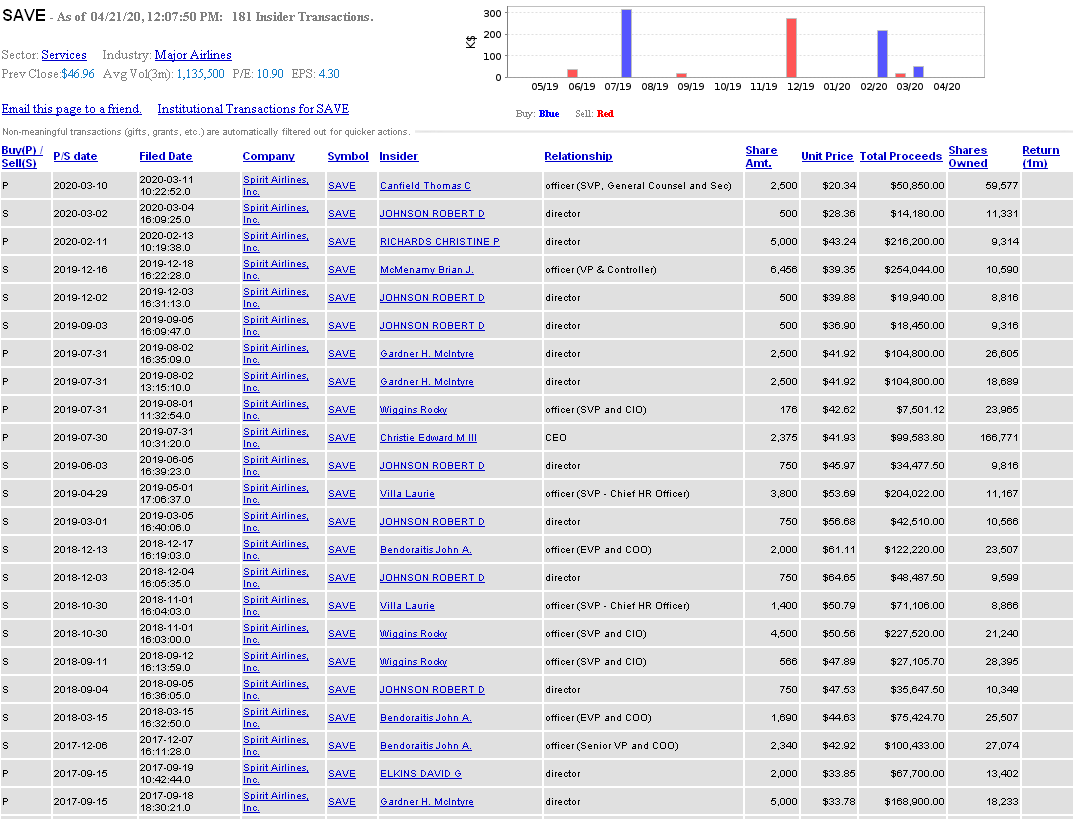
Task: Click total proceeds $227,520.00 cell
Action: pos(903,634)
